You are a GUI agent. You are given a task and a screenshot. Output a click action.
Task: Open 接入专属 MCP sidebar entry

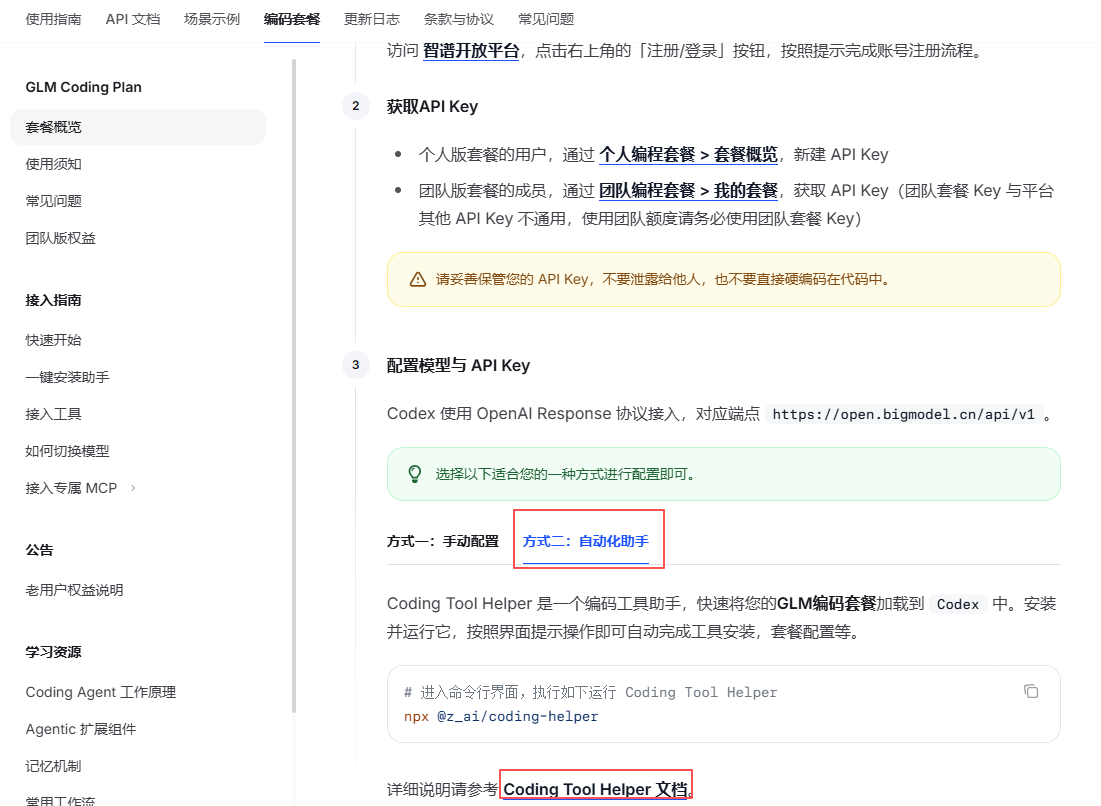[71, 488]
